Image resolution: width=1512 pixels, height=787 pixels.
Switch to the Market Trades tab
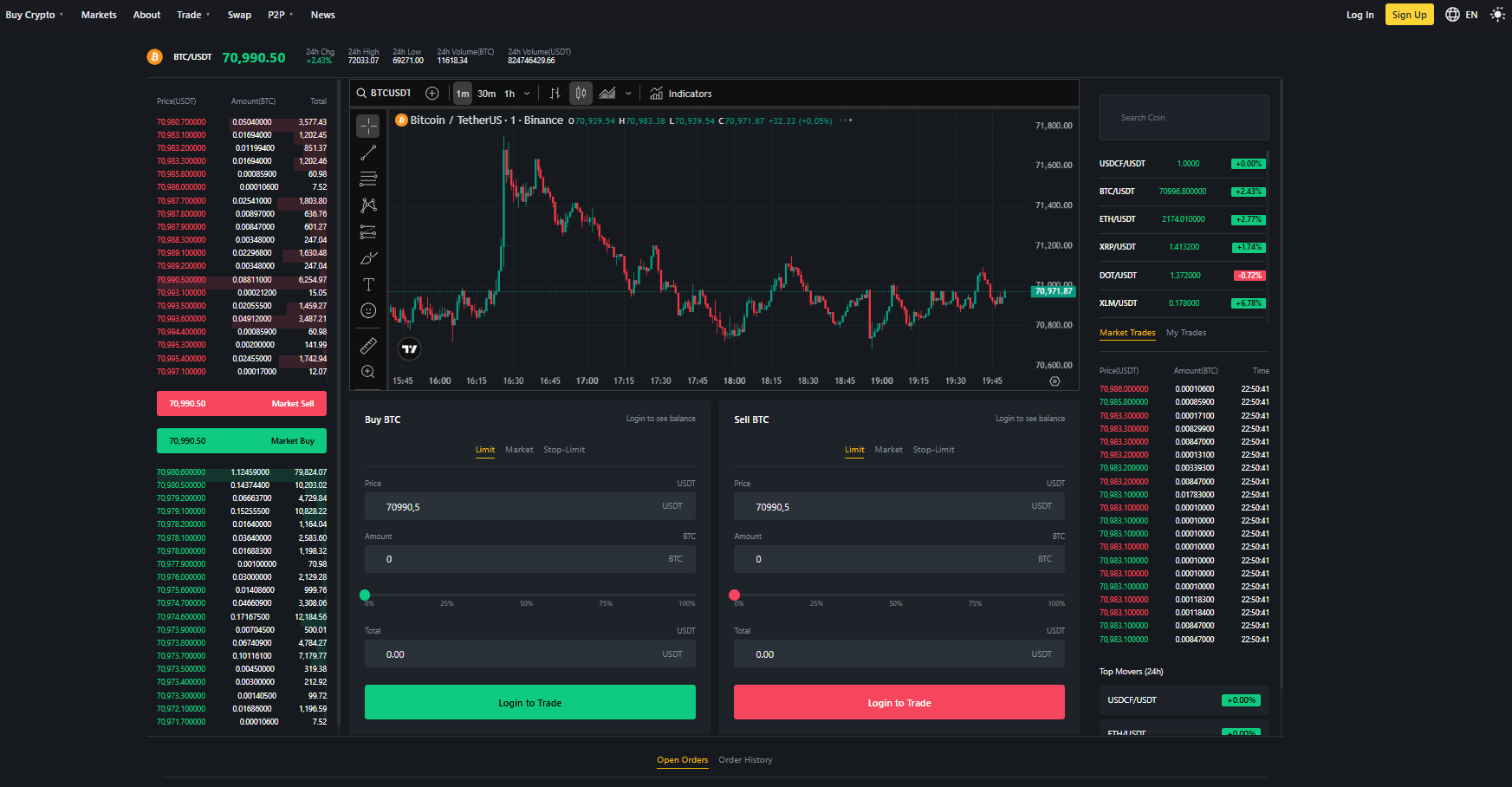[x=1127, y=333]
